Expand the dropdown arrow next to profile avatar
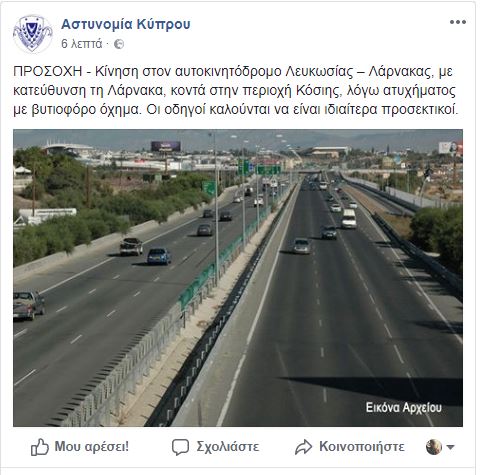 point(450,447)
